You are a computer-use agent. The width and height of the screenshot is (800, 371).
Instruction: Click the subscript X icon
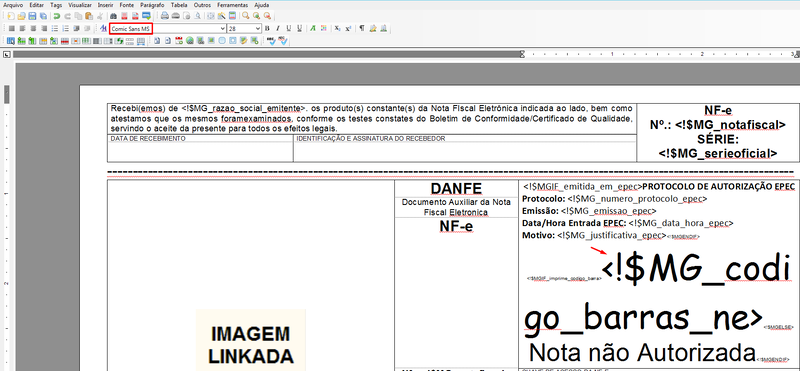click(x=337, y=28)
